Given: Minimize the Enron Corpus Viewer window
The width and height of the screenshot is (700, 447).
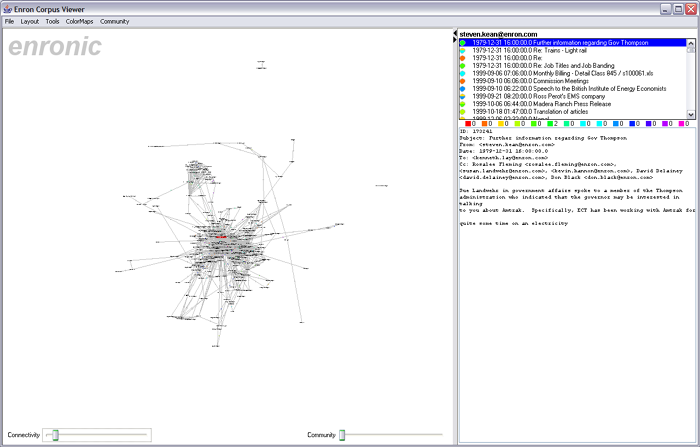Looking at the screenshot, I should tap(666, 9).
